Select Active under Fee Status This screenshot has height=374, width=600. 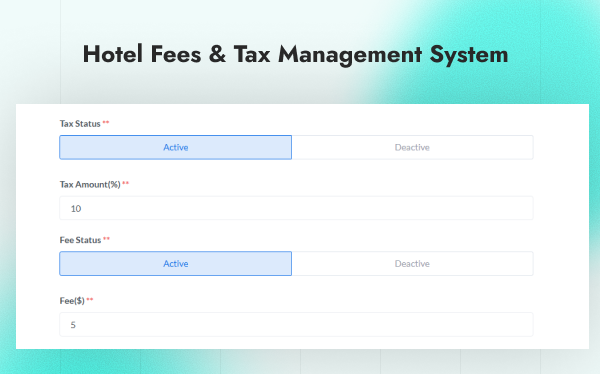(x=176, y=264)
